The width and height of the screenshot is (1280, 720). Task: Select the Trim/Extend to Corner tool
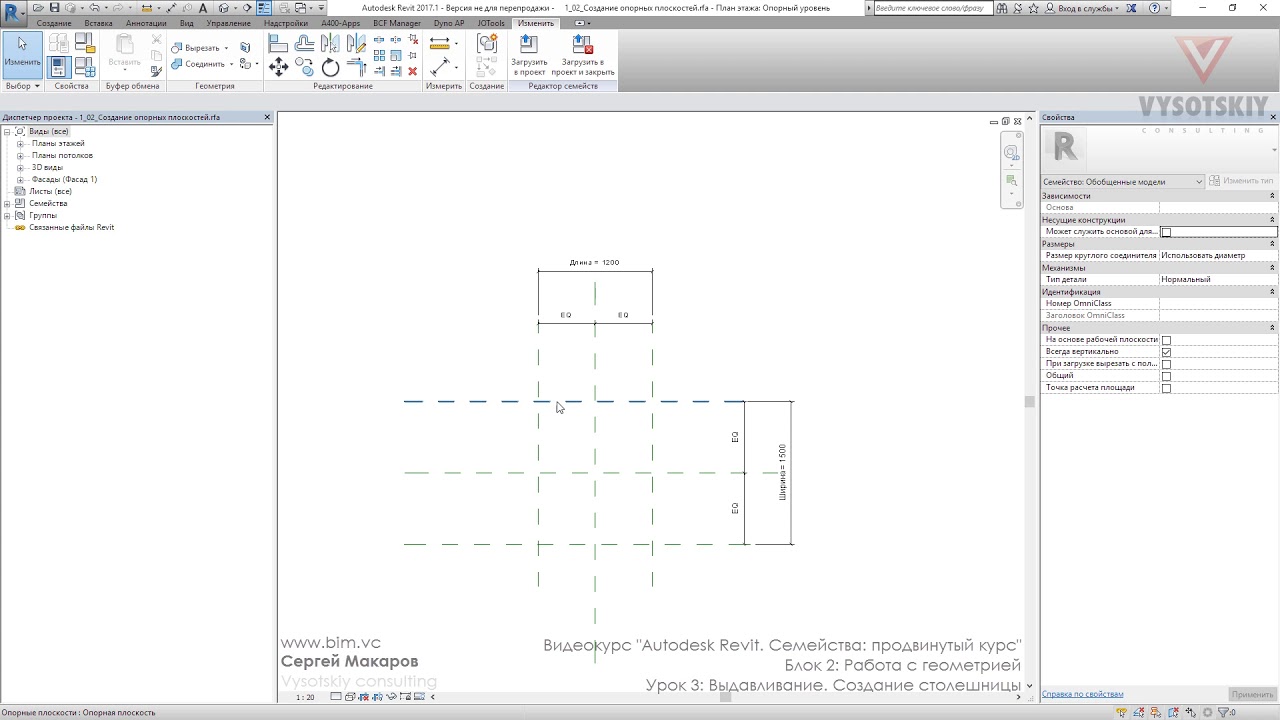[x=356, y=67]
